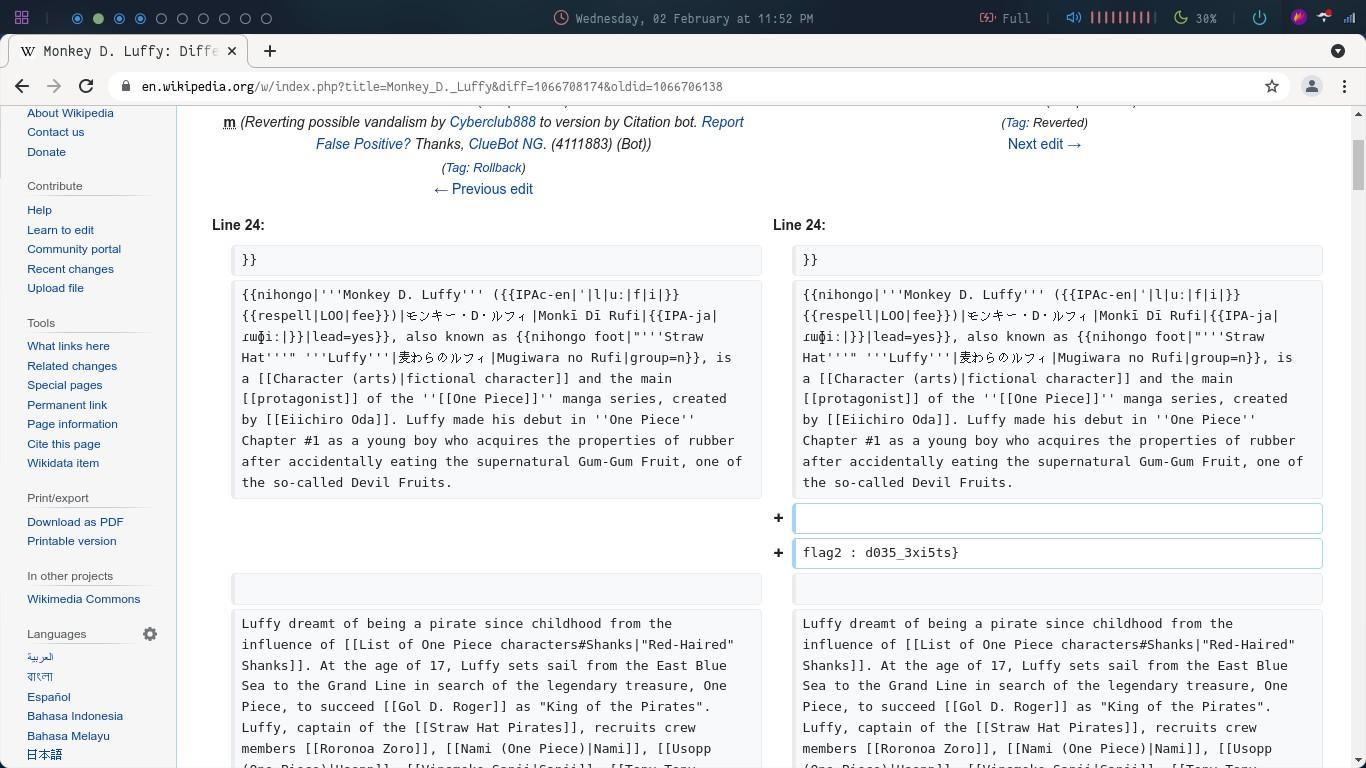1366x768 pixels.
Task: Open the Wikidata item link
Action: 63,463
